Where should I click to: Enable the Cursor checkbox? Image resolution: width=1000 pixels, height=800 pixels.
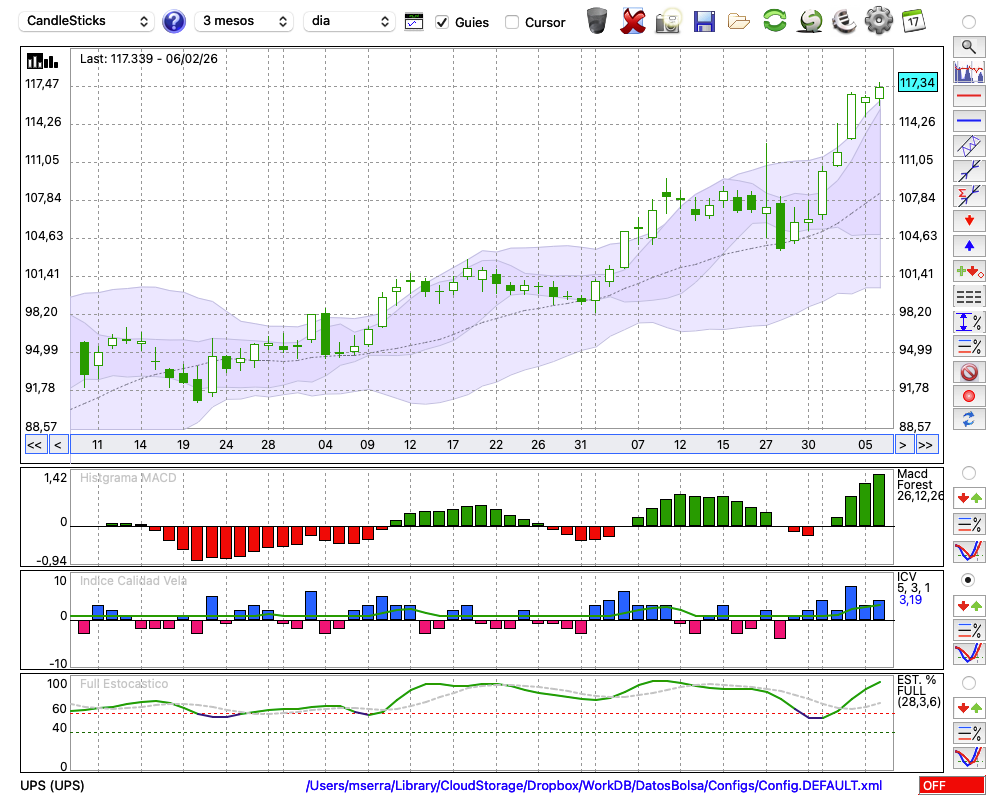tap(512, 22)
